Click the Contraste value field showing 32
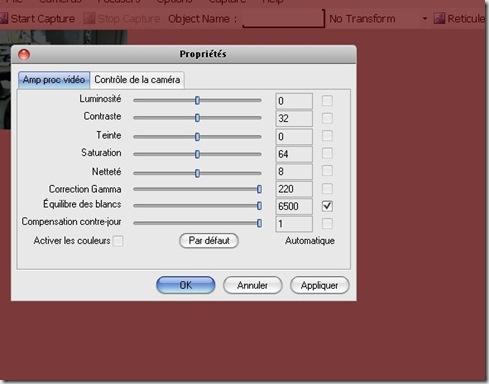 [294, 118]
